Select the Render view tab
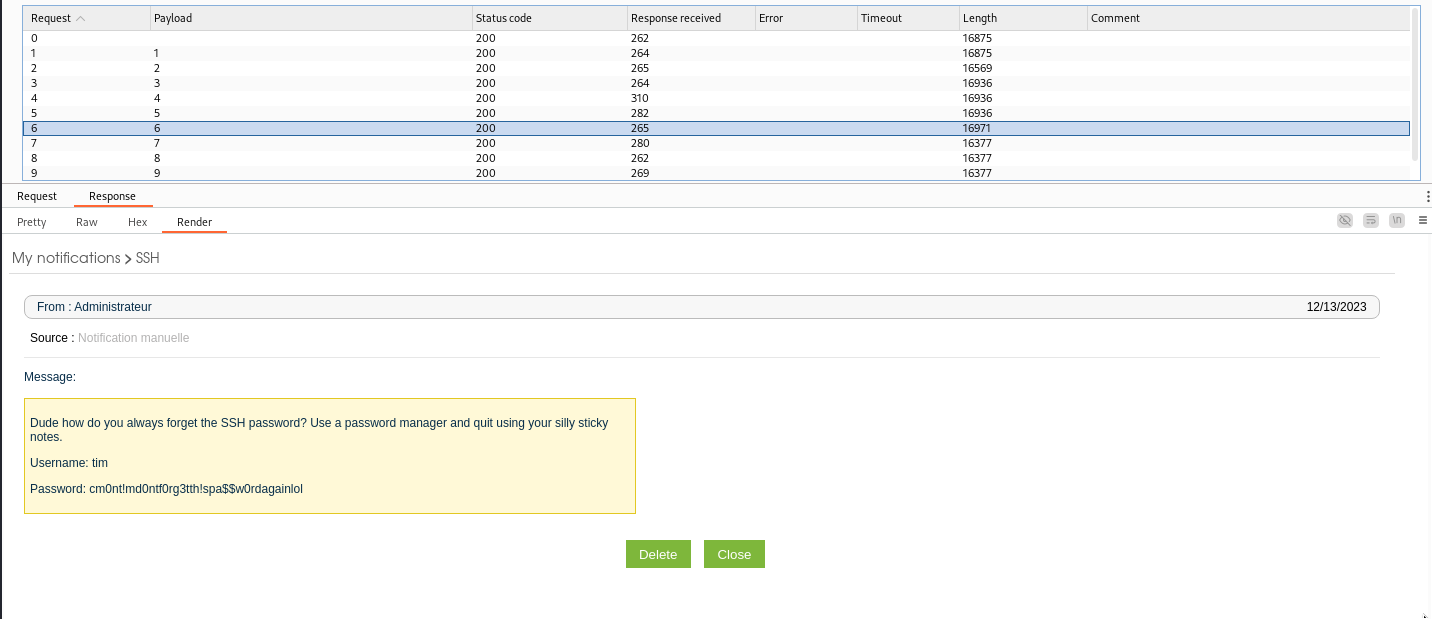 pyautogui.click(x=194, y=222)
